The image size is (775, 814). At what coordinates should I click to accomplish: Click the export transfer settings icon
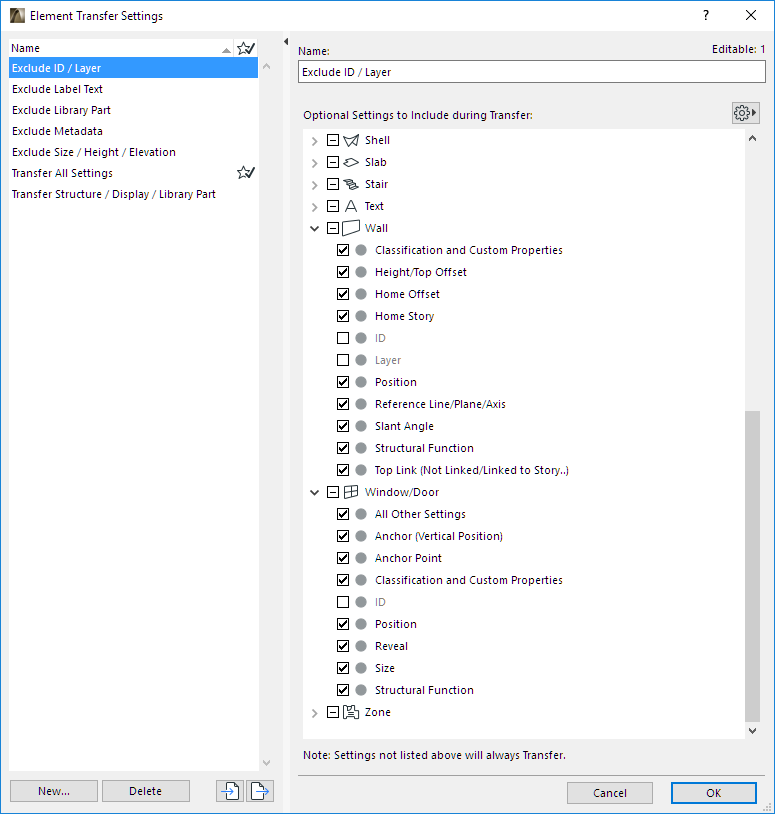[x=260, y=791]
